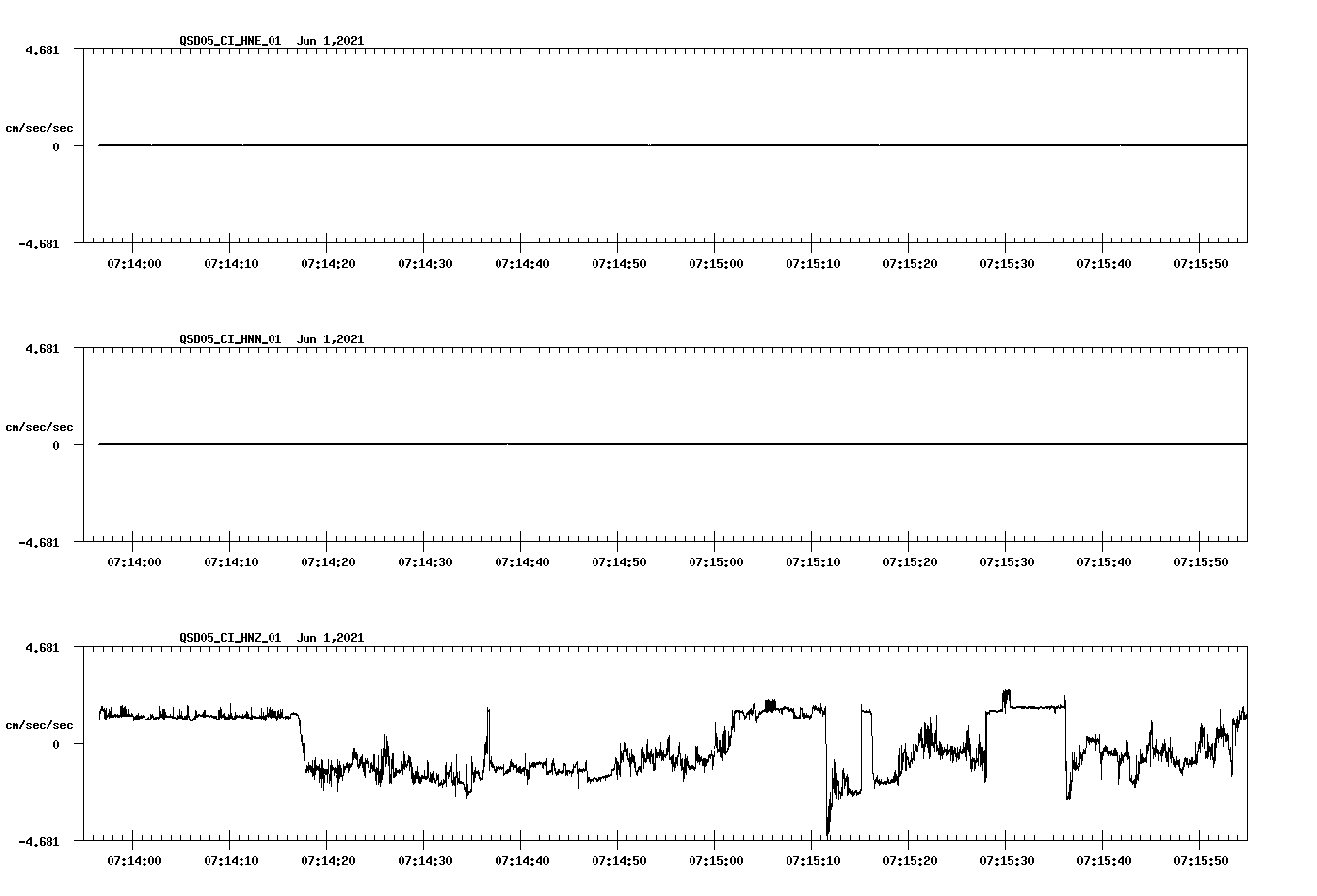Click the 07:15:30 time label under HNE plot
Screen dimensions: 1317x896
(x=1007, y=263)
